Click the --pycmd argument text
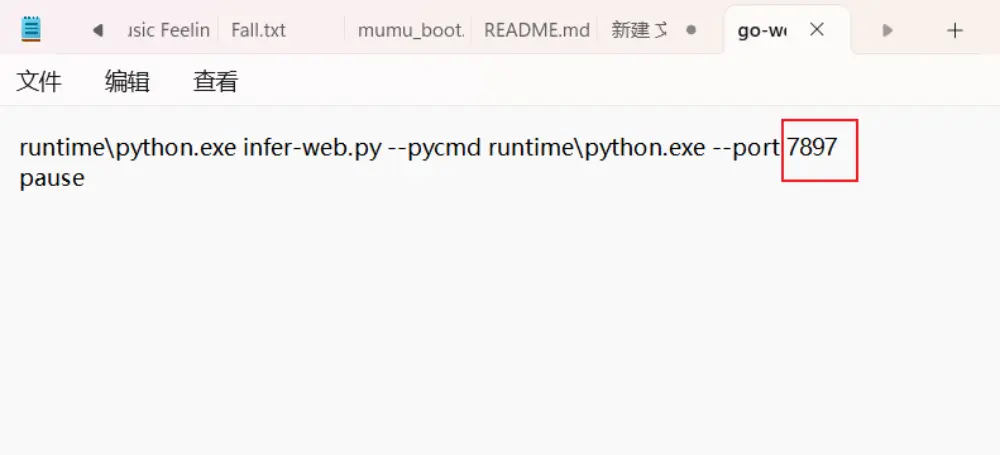1000x455 pixels. (435, 148)
